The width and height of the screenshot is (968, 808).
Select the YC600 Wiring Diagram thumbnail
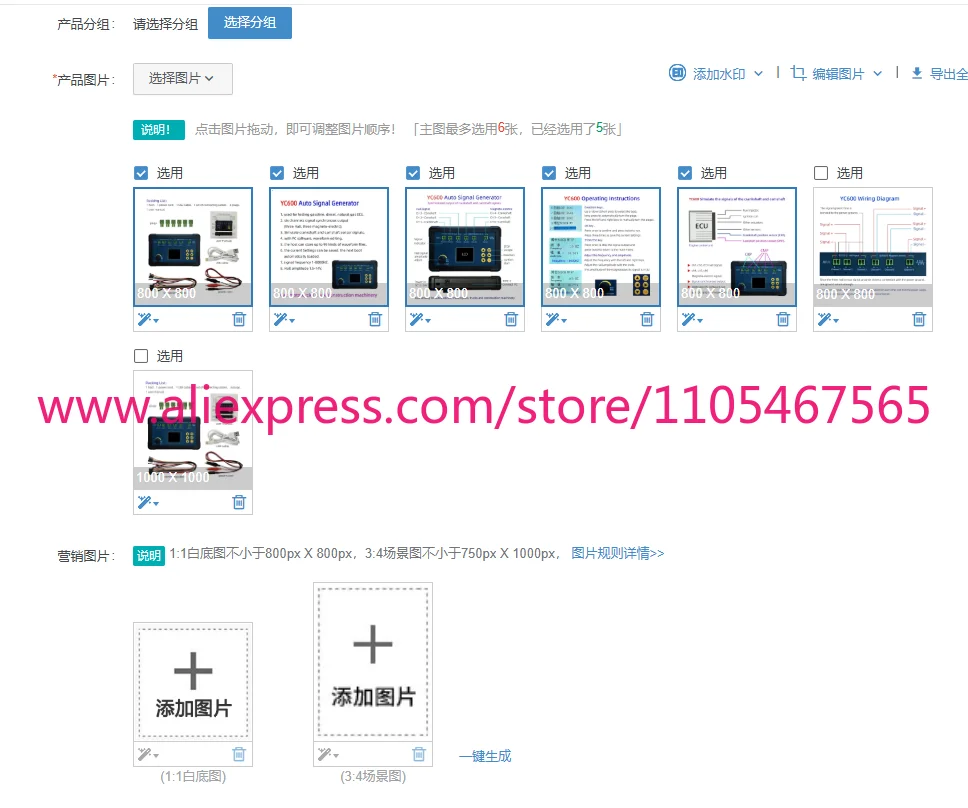[873, 247]
